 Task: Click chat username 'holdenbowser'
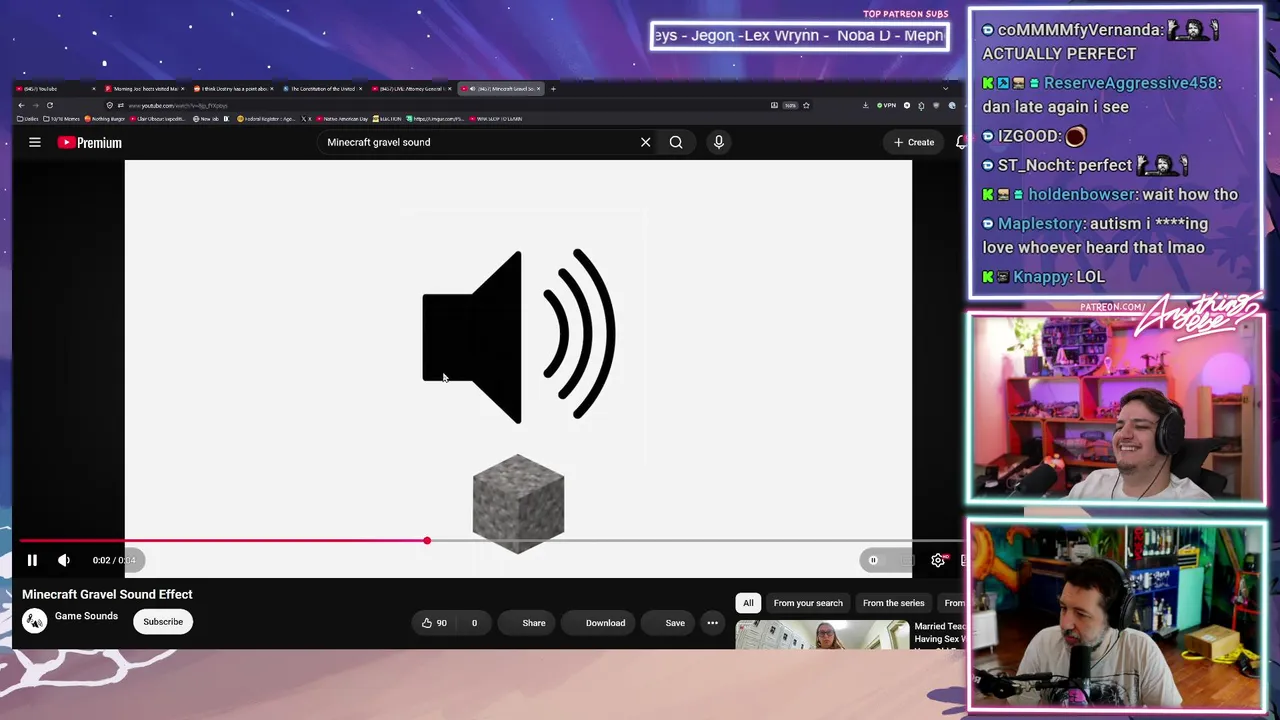point(1082,195)
